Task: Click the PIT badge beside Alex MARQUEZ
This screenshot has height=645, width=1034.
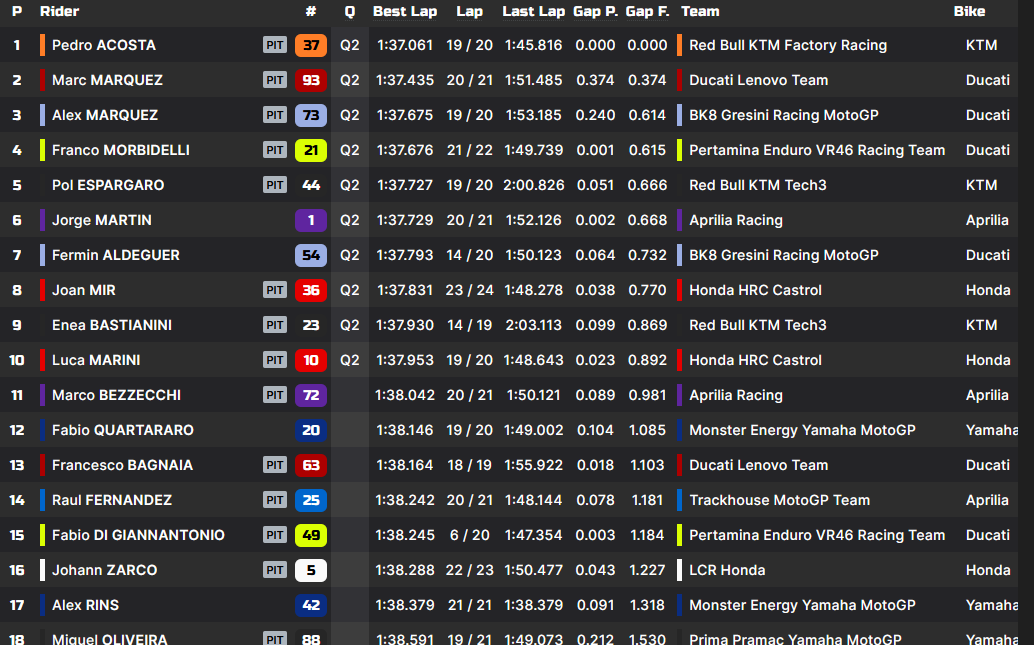Action: pyautogui.click(x=275, y=115)
